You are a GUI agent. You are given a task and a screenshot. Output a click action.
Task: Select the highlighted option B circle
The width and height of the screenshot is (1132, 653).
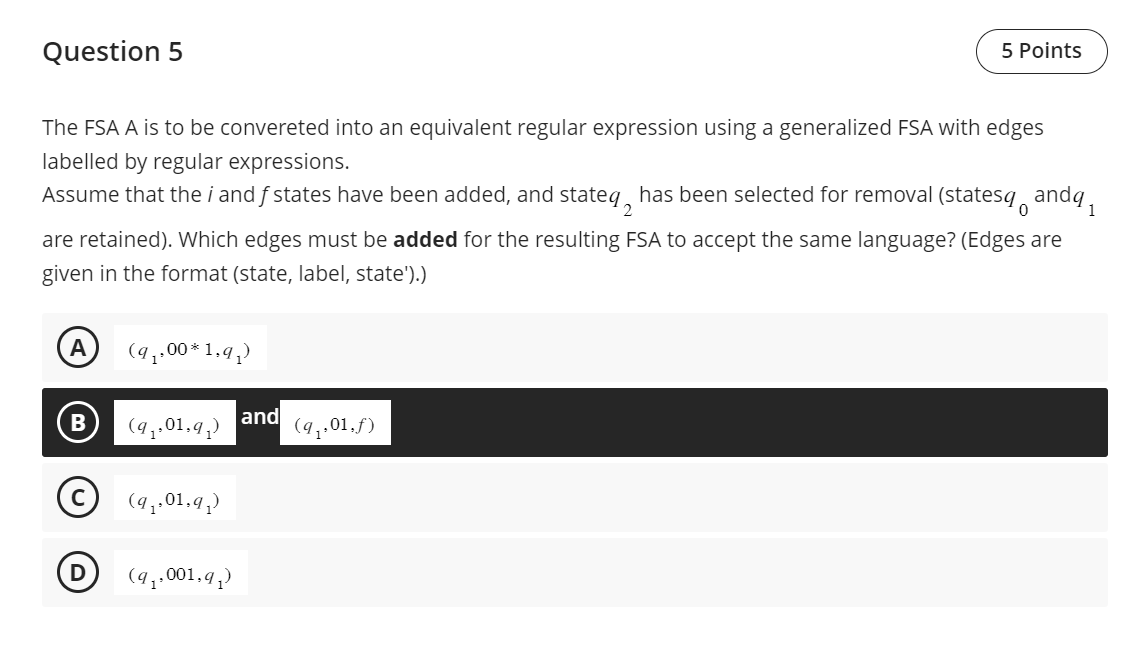[x=78, y=422]
